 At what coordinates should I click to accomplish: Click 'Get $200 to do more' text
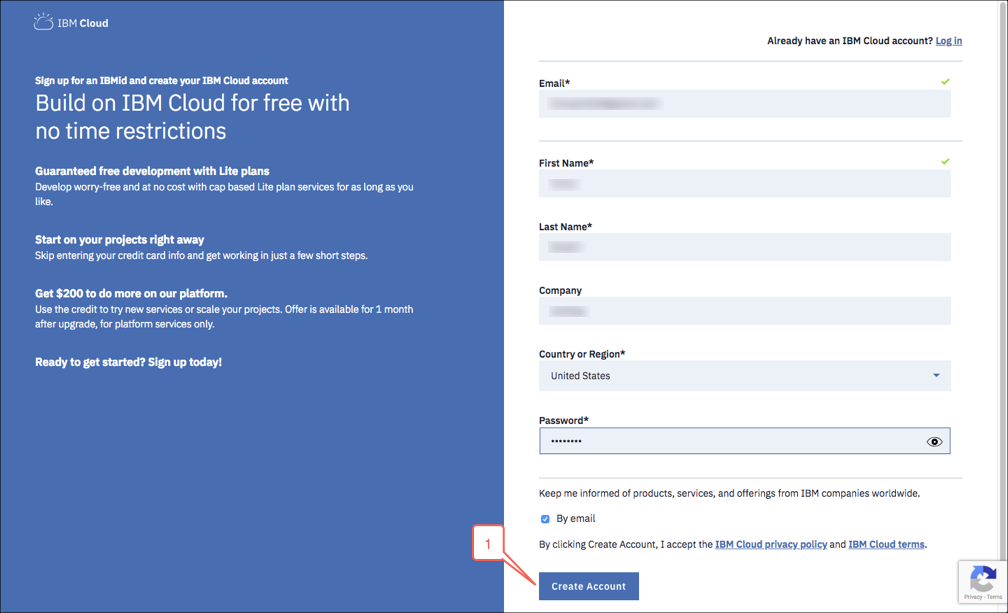coord(131,294)
